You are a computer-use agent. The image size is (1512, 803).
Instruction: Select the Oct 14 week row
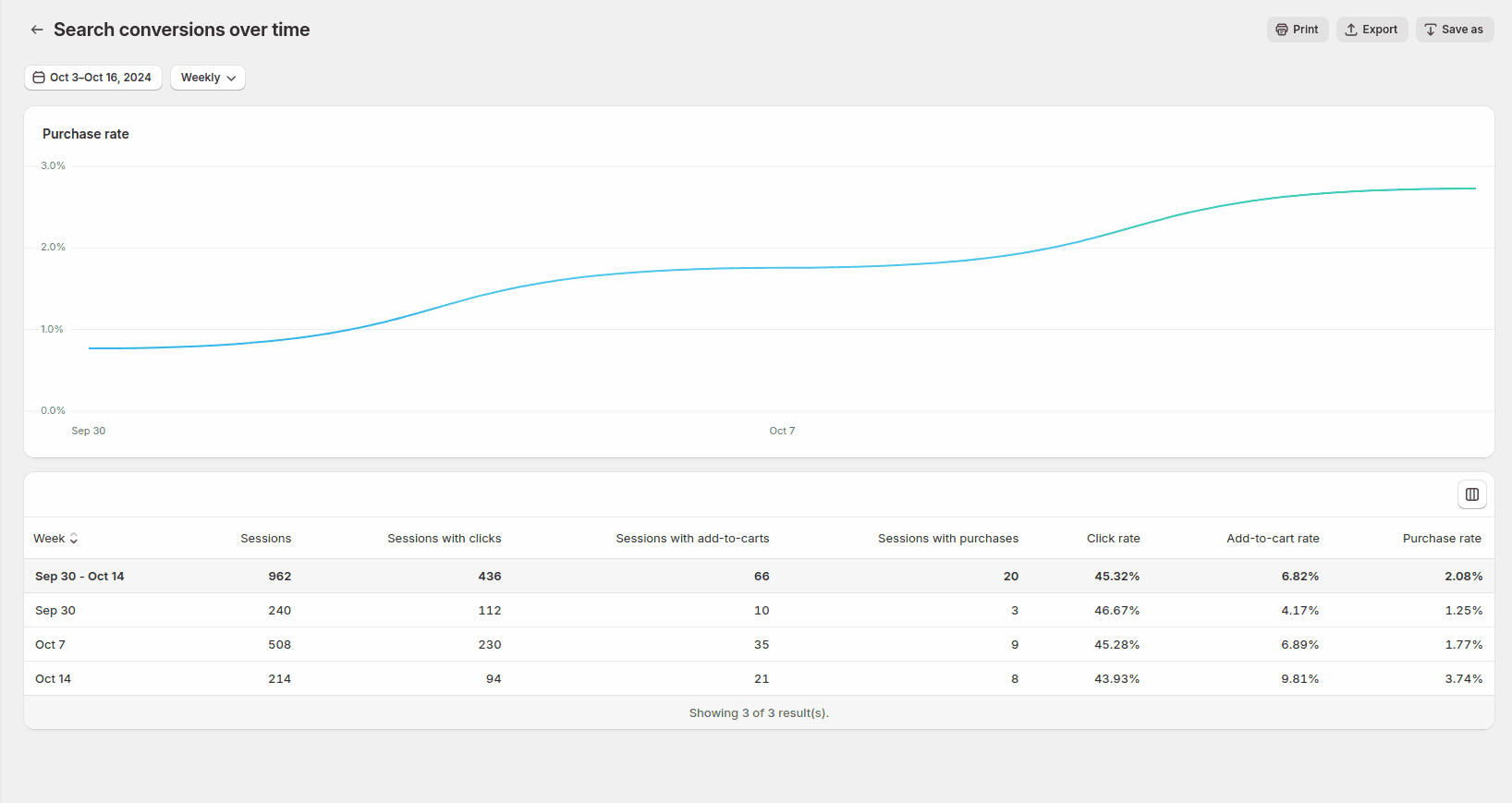coord(53,679)
